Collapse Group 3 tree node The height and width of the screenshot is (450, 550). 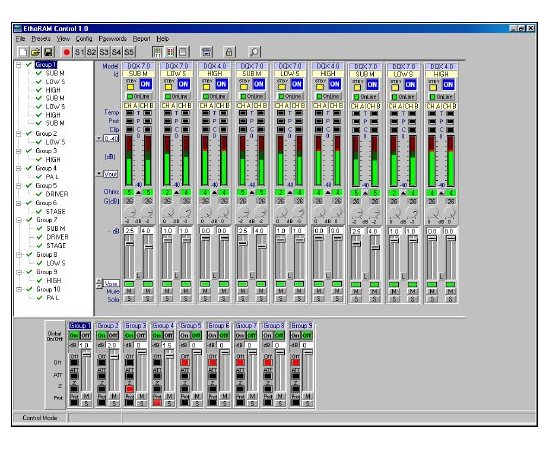(19, 151)
